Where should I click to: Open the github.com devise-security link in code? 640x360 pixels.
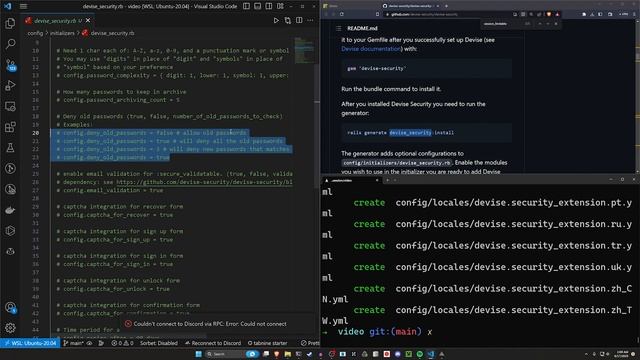[204, 182]
